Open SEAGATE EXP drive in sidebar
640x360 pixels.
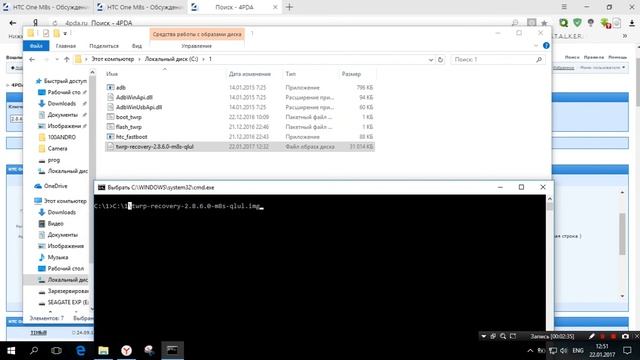coord(64,302)
